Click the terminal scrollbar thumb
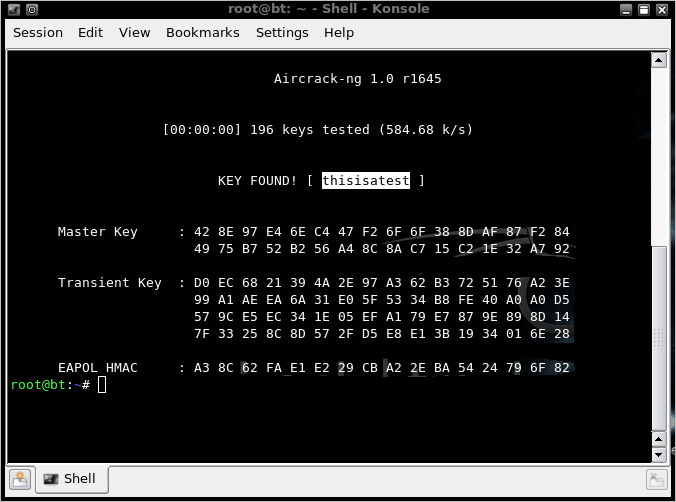 click(x=658, y=338)
